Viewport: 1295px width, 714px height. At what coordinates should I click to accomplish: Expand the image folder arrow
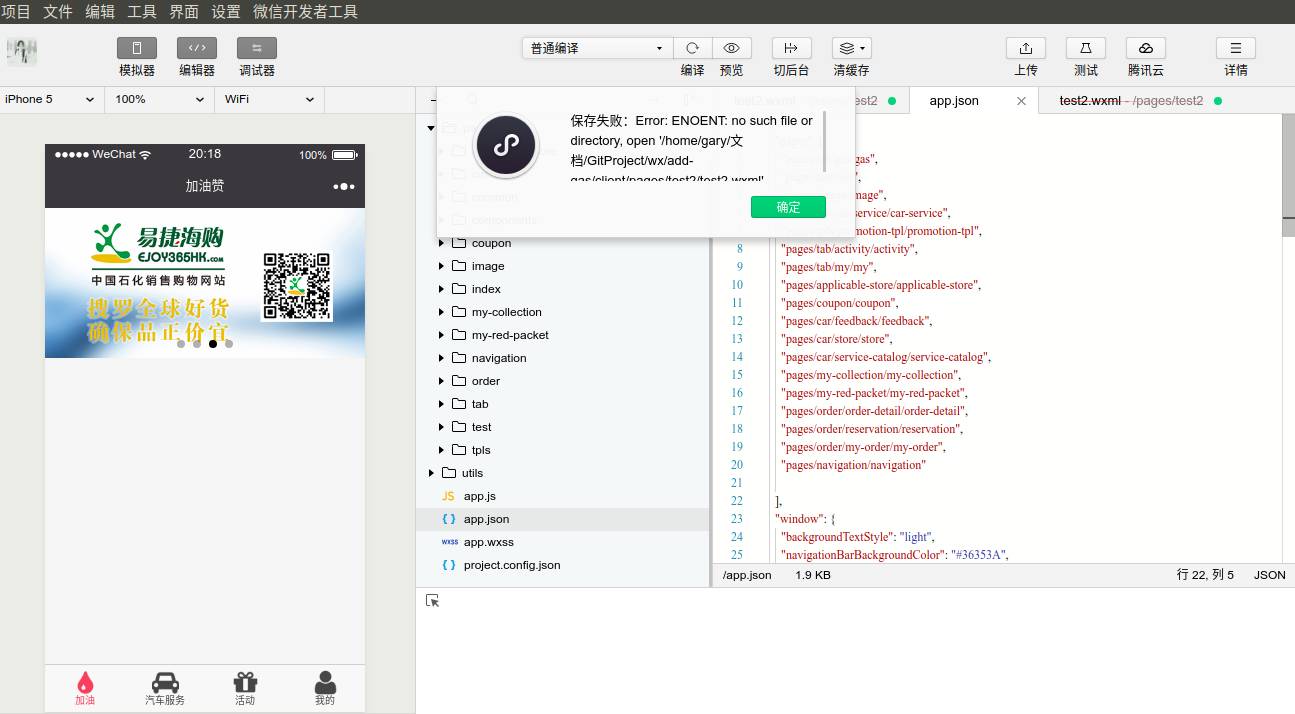click(441, 266)
